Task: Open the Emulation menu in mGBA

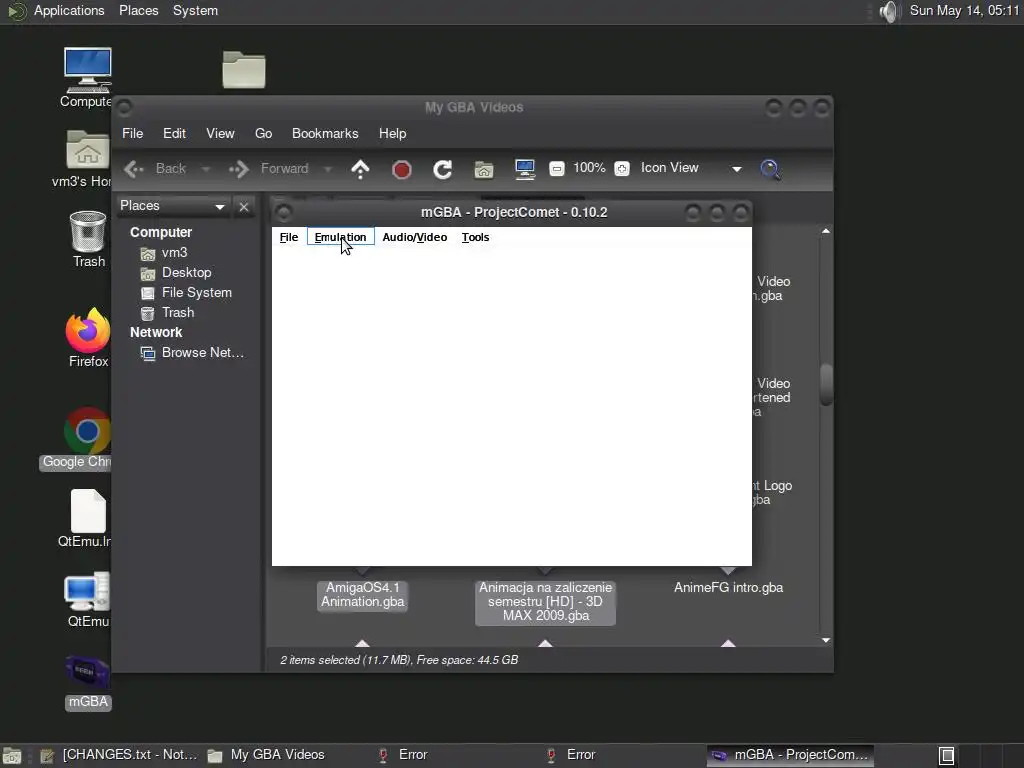Action: coord(340,237)
